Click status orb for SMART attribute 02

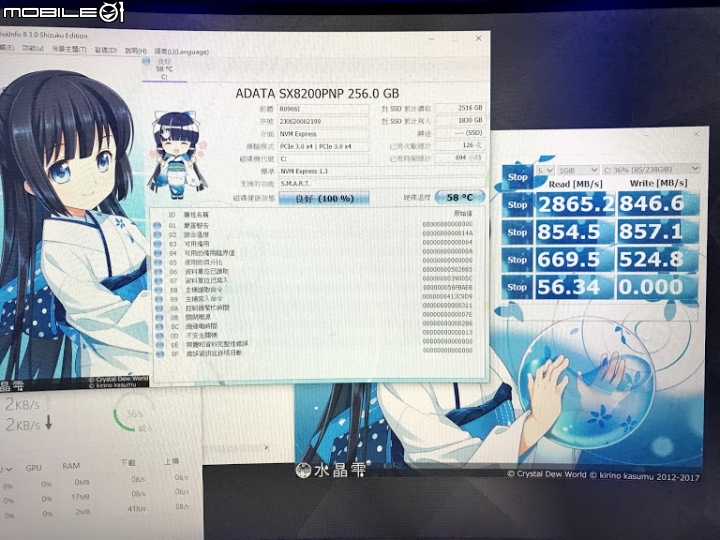coord(158,235)
